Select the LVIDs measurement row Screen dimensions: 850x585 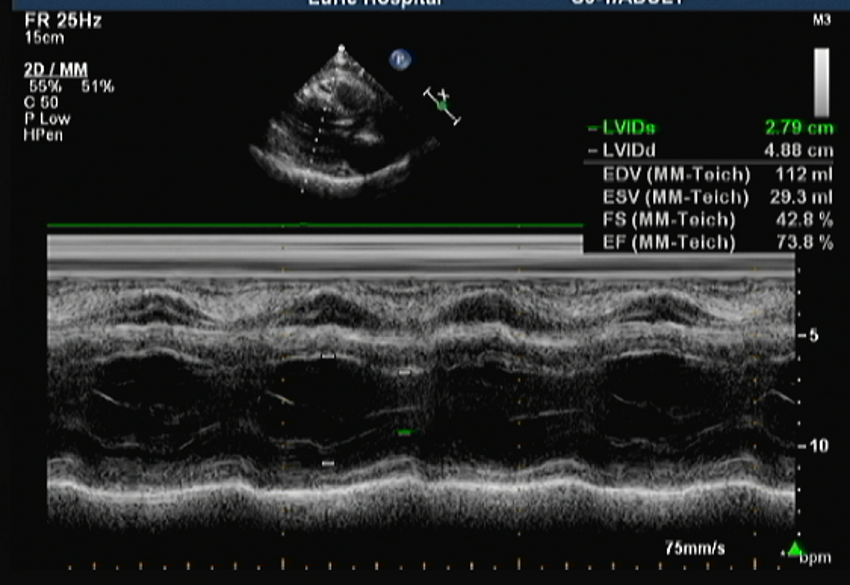click(x=710, y=128)
